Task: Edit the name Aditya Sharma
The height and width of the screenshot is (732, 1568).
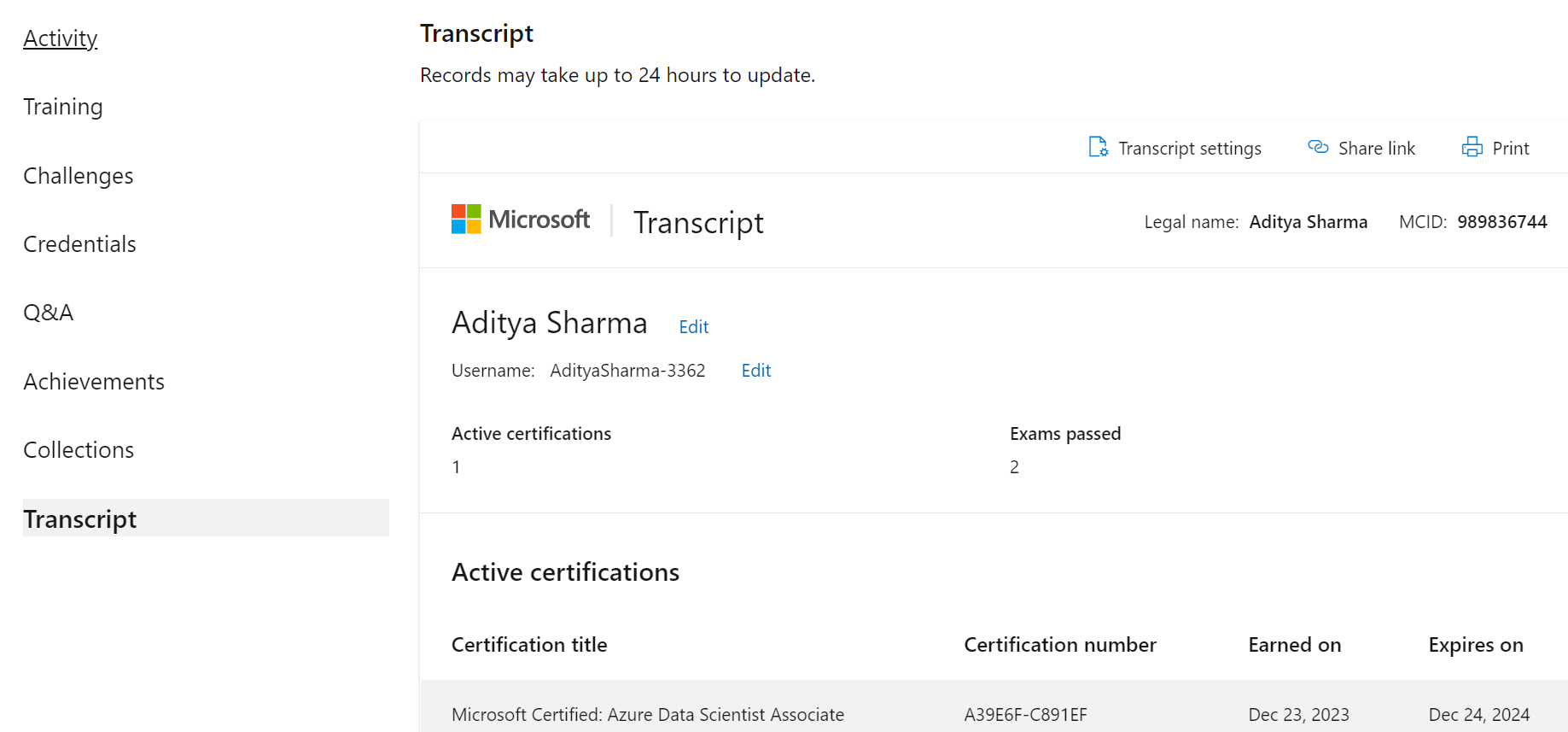Action: pos(693,327)
